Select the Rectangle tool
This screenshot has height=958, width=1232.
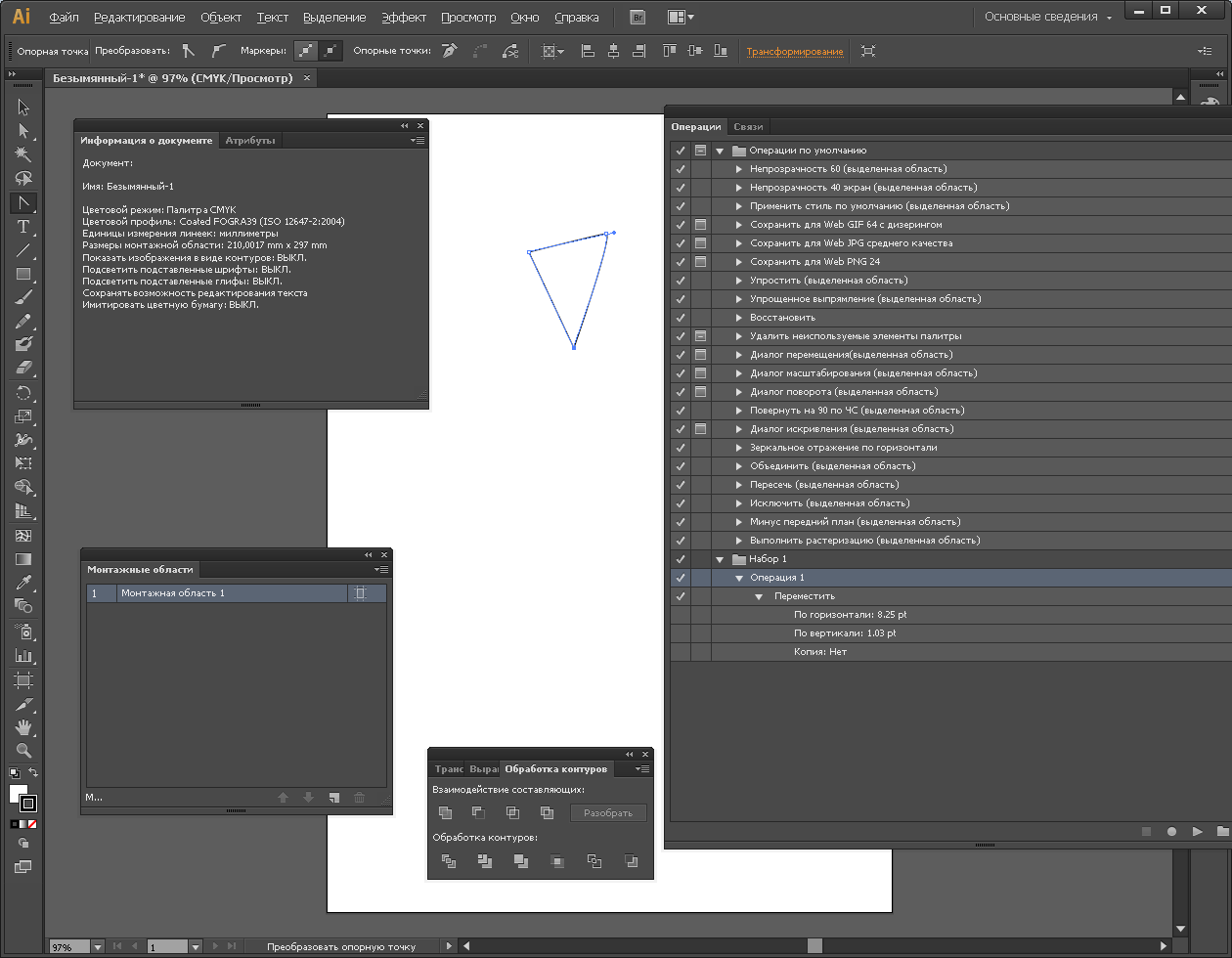click(x=23, y=275)
